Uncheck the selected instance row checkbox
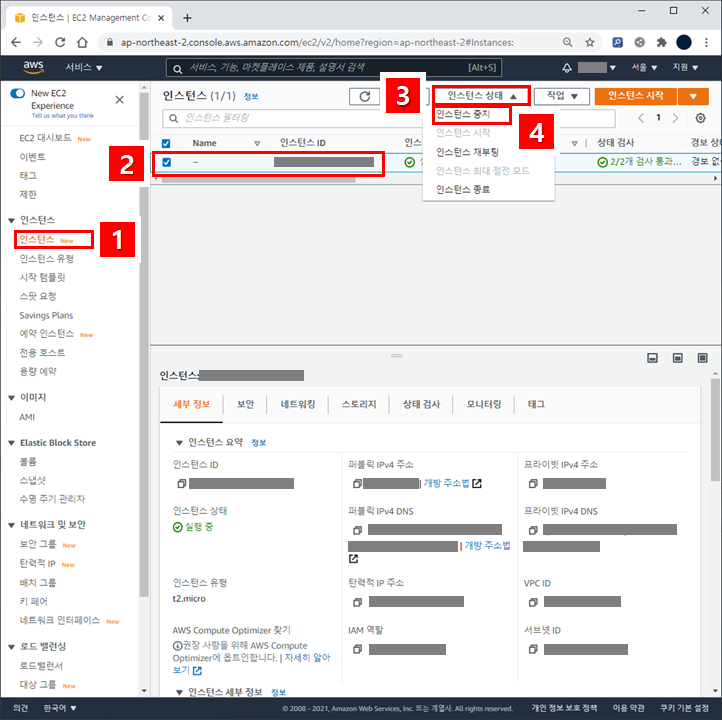Image resolution: width=722 pixels, height=720 pixels. [167, 162]
